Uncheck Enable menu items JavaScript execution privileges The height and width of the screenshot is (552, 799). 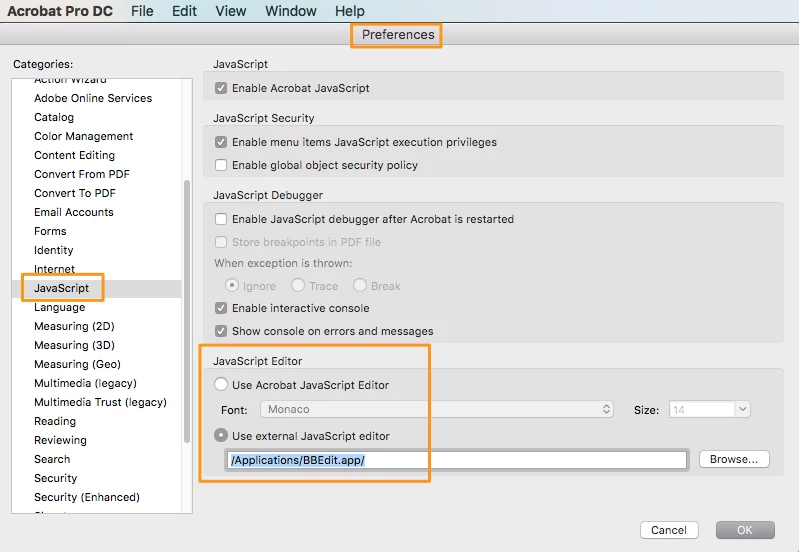point(221,142)
